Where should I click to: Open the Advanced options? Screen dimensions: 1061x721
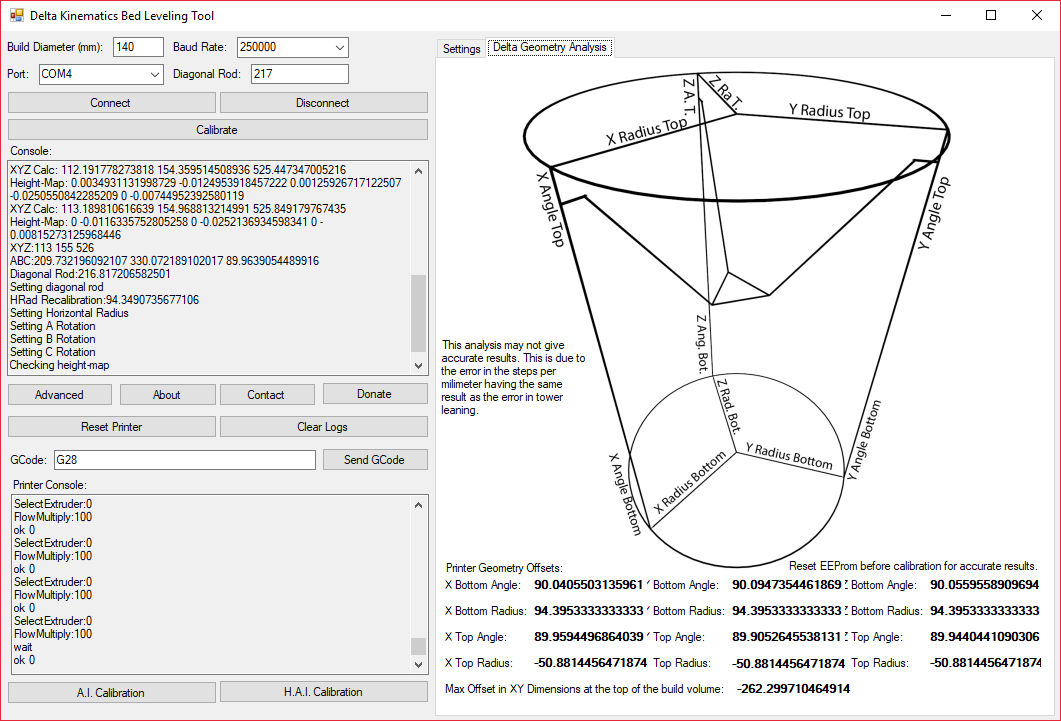coord(60,394)
